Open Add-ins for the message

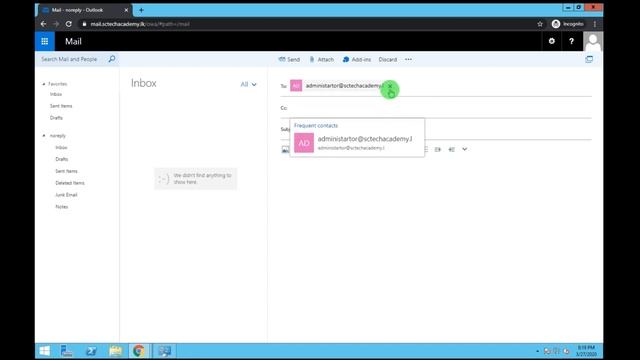[357, 59]
